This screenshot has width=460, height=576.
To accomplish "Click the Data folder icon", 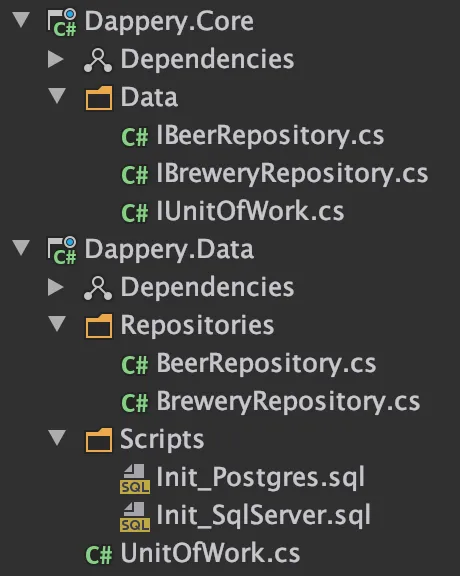I will tap(99, 98).
